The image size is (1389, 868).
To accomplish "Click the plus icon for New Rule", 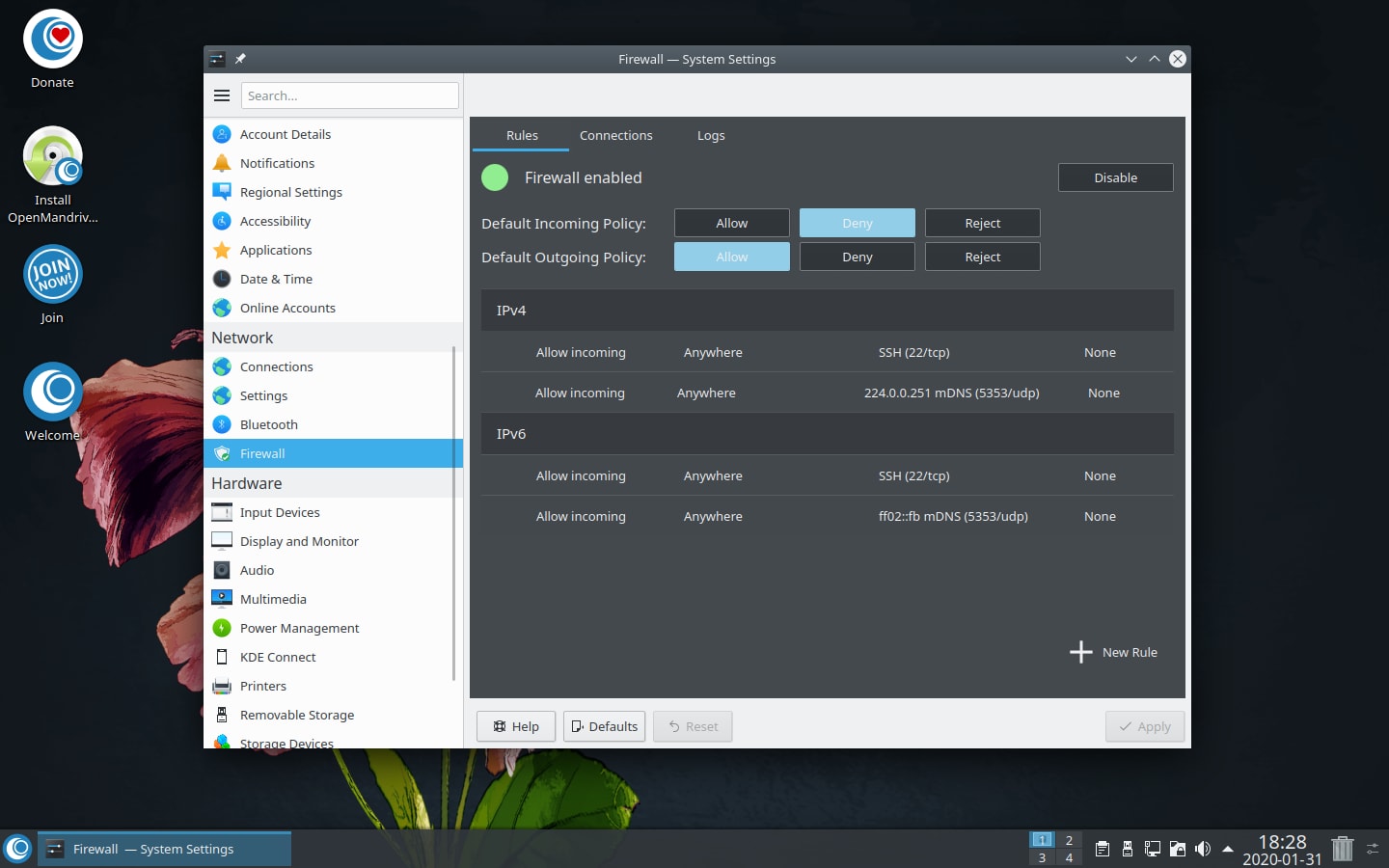I will tap(1080, 652).
